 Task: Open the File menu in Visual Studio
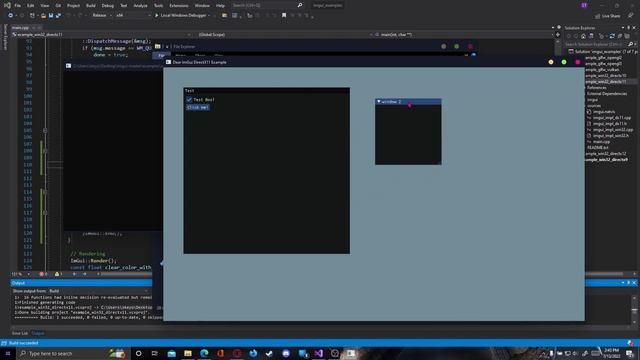(x=18, y=6)
